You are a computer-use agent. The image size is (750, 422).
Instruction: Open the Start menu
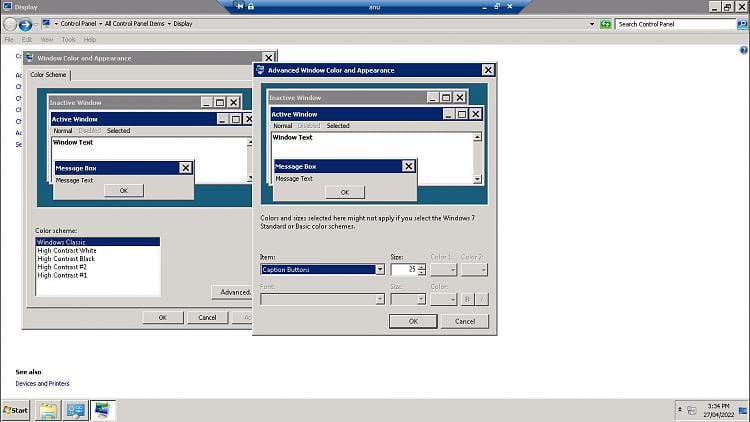click(x=16, y=411)
